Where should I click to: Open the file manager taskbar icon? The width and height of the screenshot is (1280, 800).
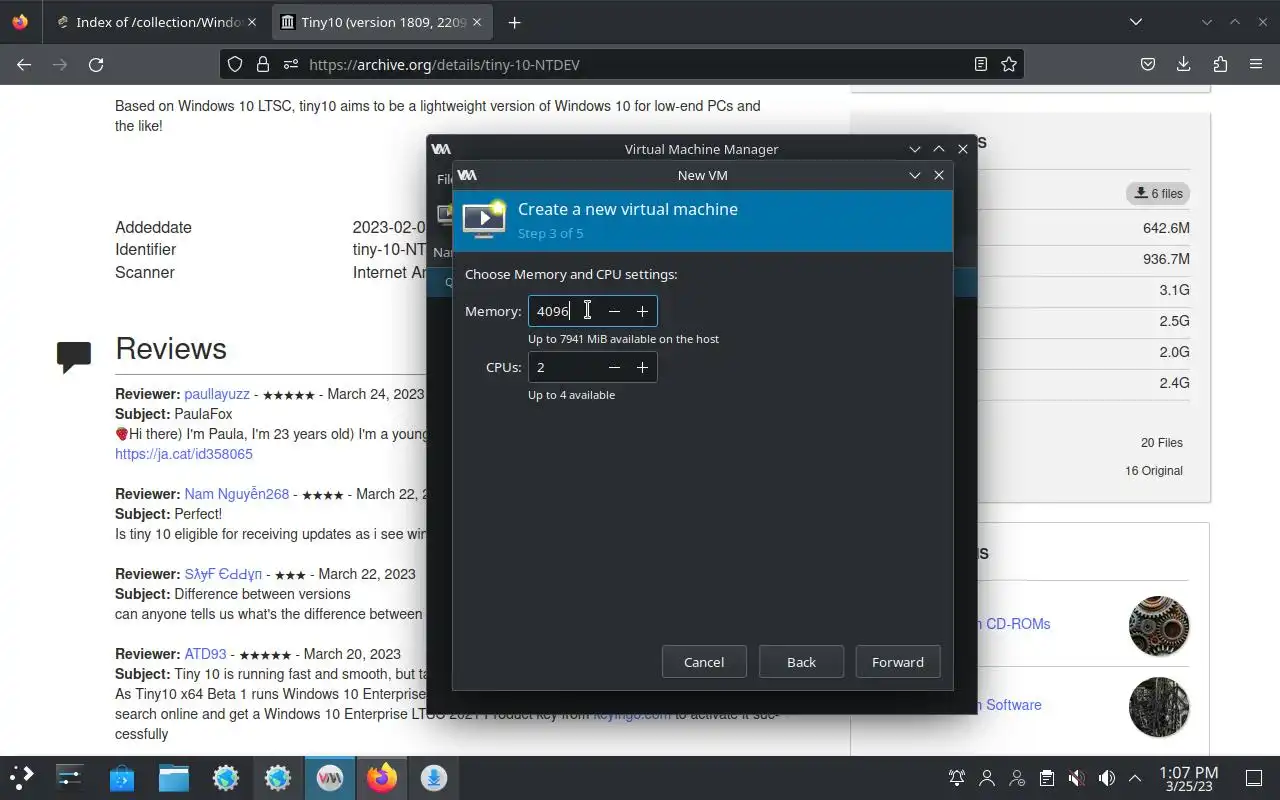[x=174, y=777]
